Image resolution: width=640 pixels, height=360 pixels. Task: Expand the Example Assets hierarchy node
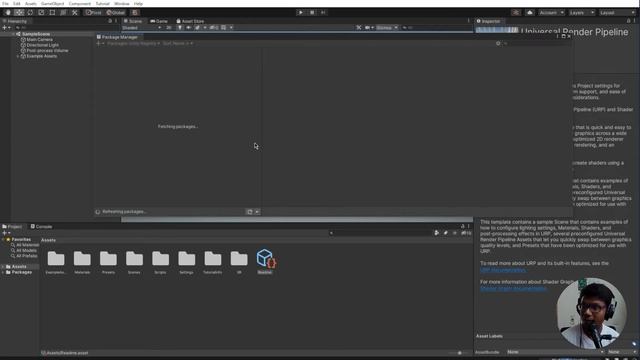[18, 56]
